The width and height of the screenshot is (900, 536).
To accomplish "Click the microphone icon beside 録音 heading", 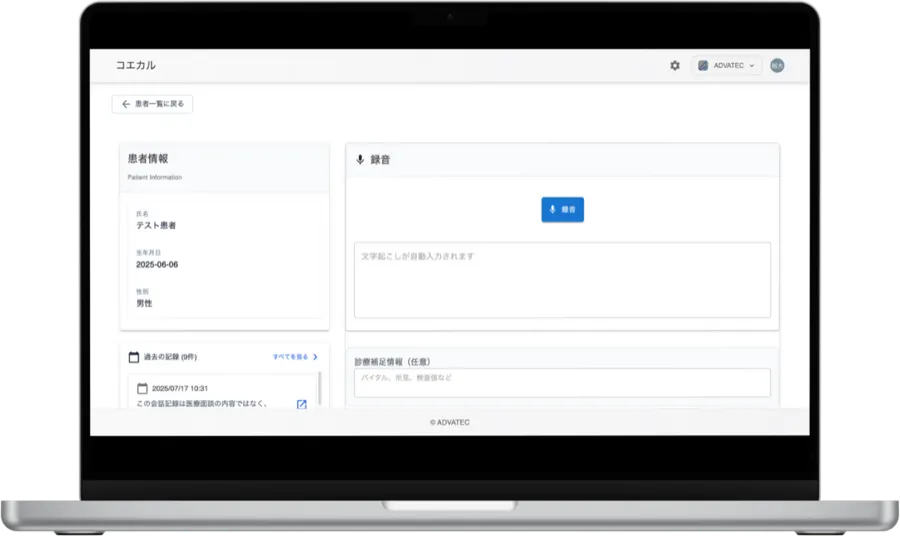I will pos(360,159).
